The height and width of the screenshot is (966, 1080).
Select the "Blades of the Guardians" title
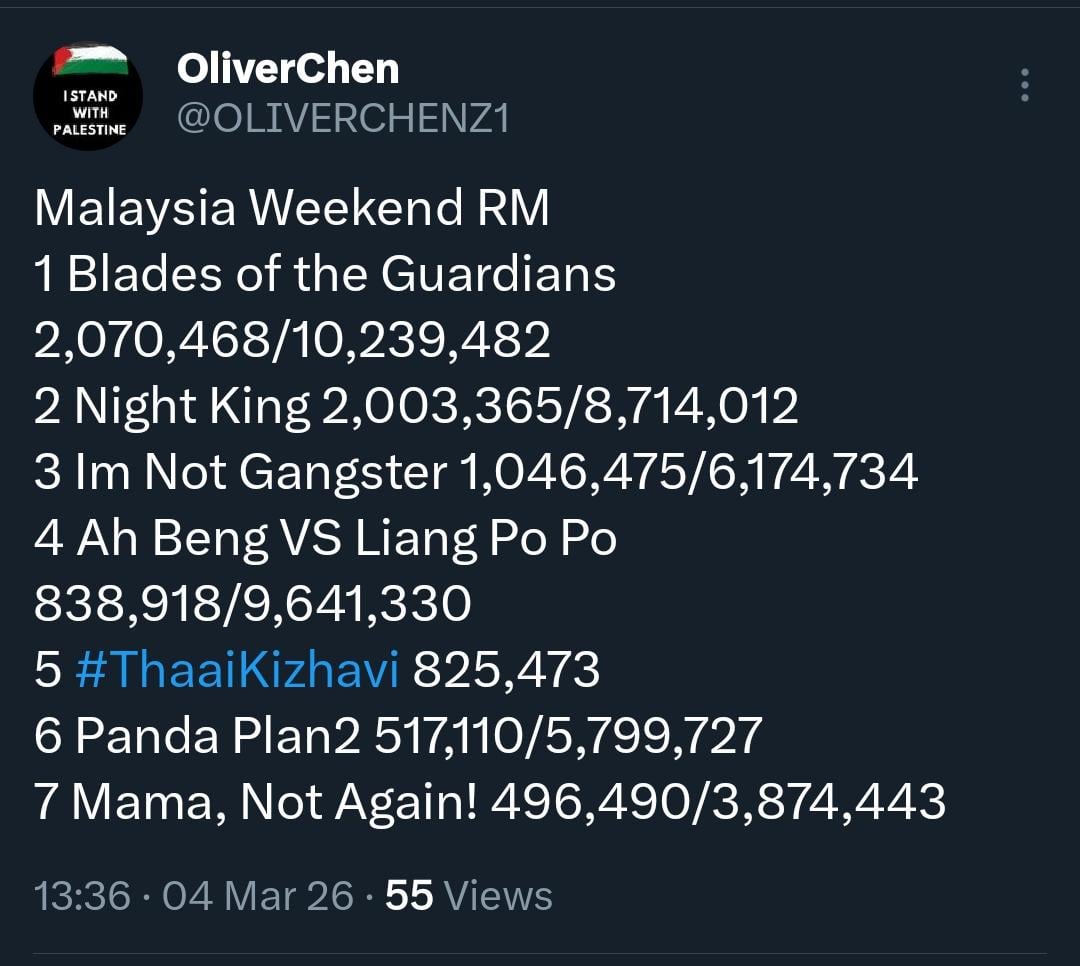(x=341, y=274)
